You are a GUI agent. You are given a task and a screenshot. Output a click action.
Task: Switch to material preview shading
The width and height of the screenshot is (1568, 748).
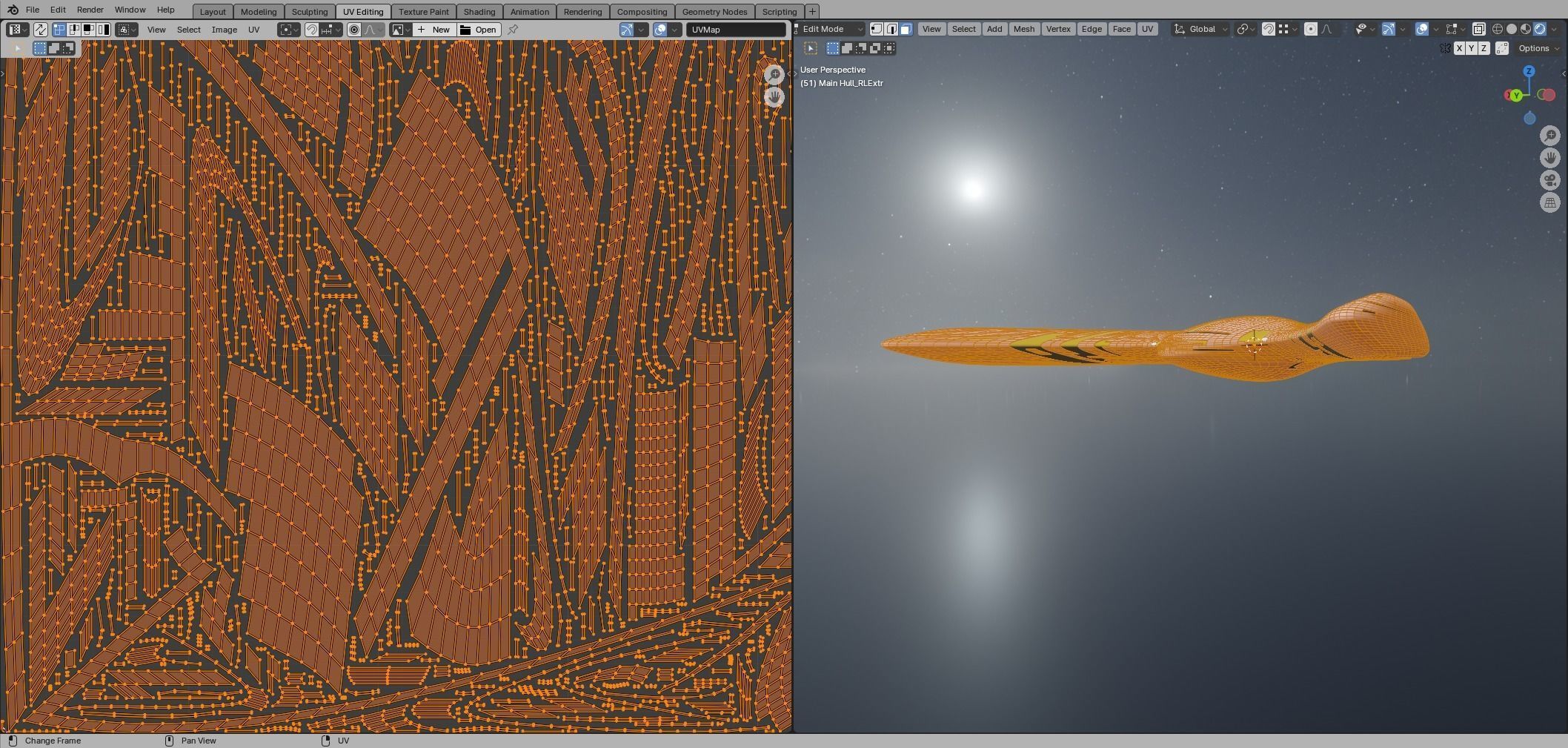[1526, 29]
